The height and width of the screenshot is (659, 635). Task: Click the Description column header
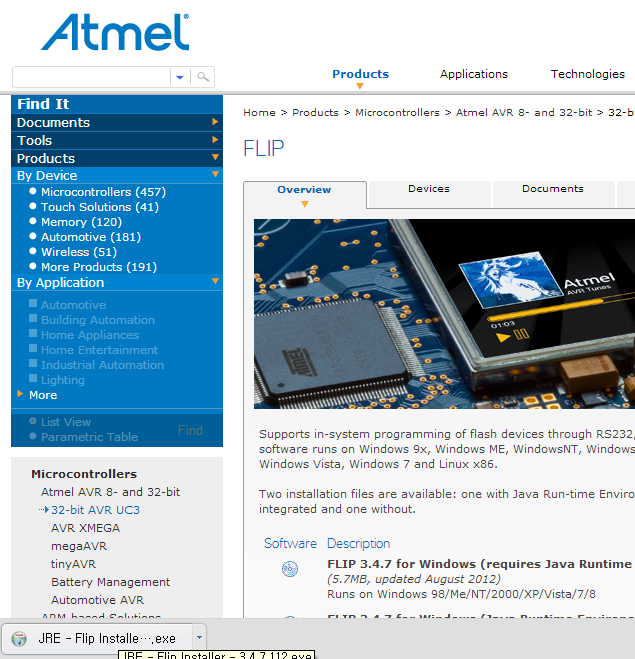pos(358,543)
